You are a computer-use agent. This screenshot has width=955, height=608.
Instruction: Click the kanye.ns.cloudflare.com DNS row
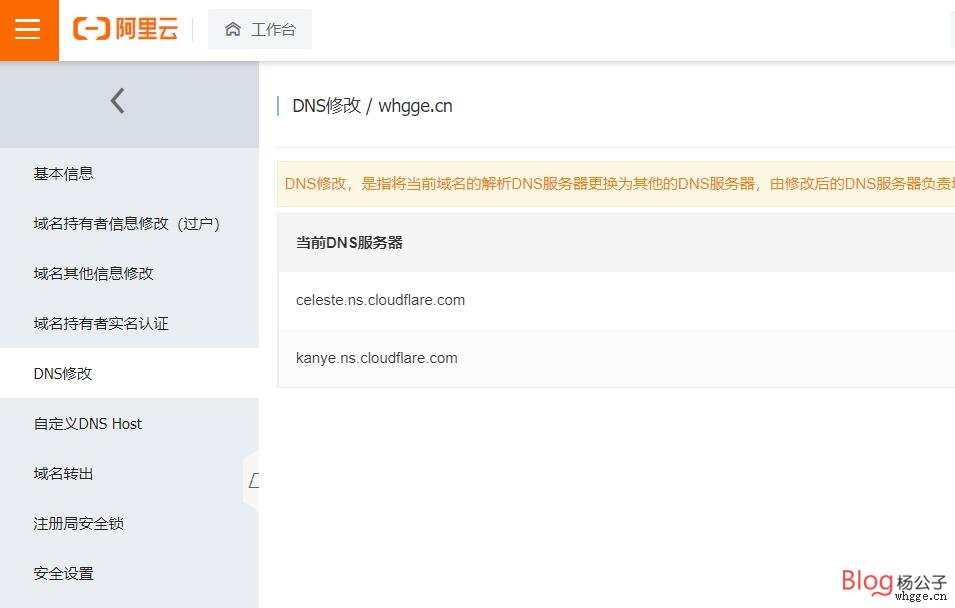377,358
